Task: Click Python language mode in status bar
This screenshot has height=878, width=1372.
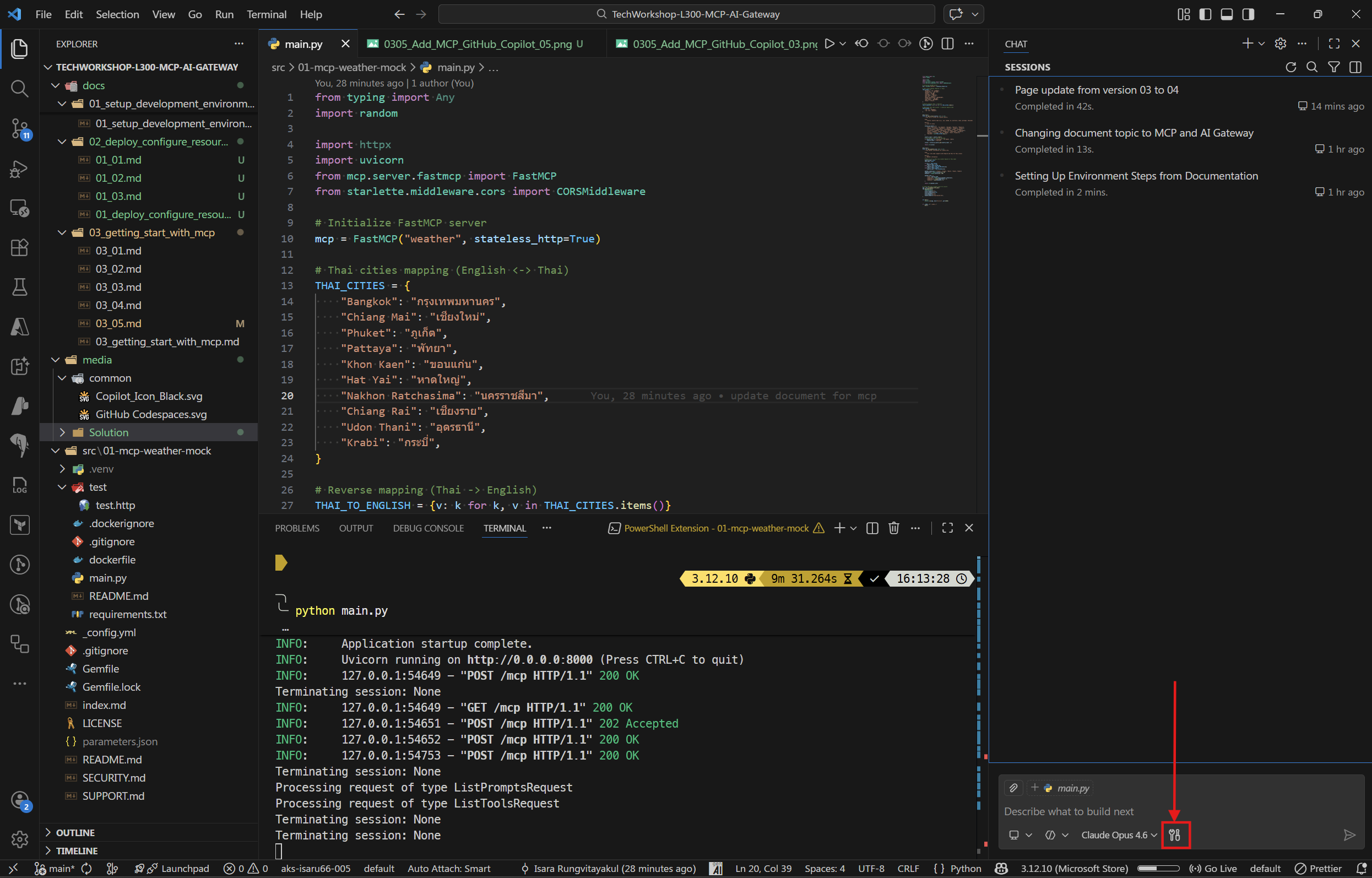Action: point(966,869)
